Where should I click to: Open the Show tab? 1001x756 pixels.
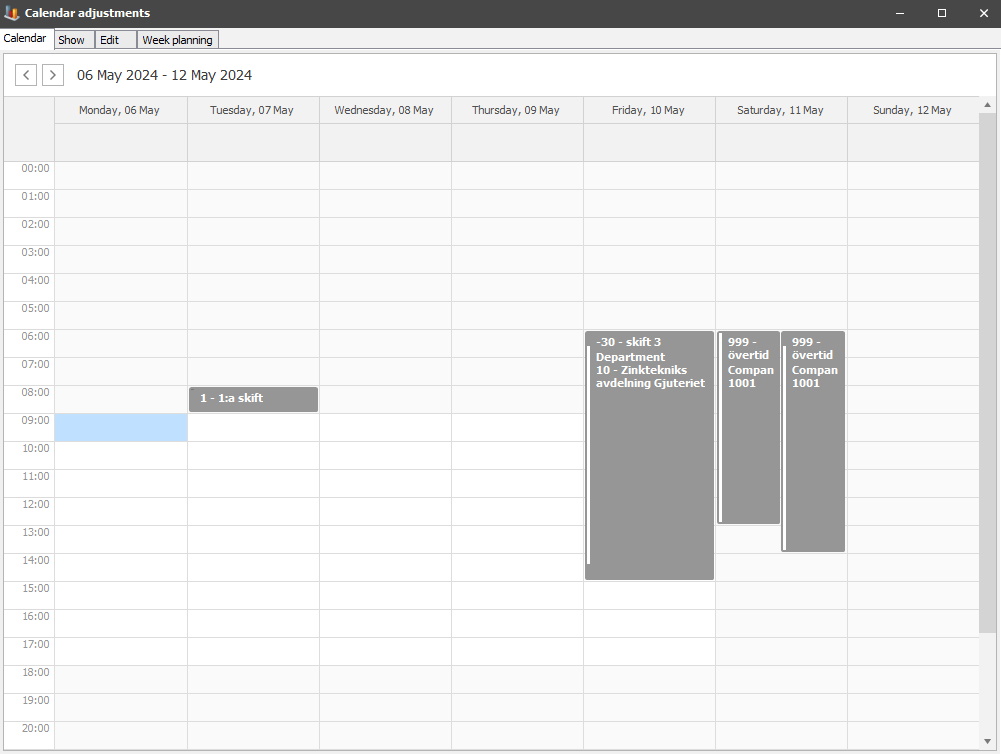72,40
